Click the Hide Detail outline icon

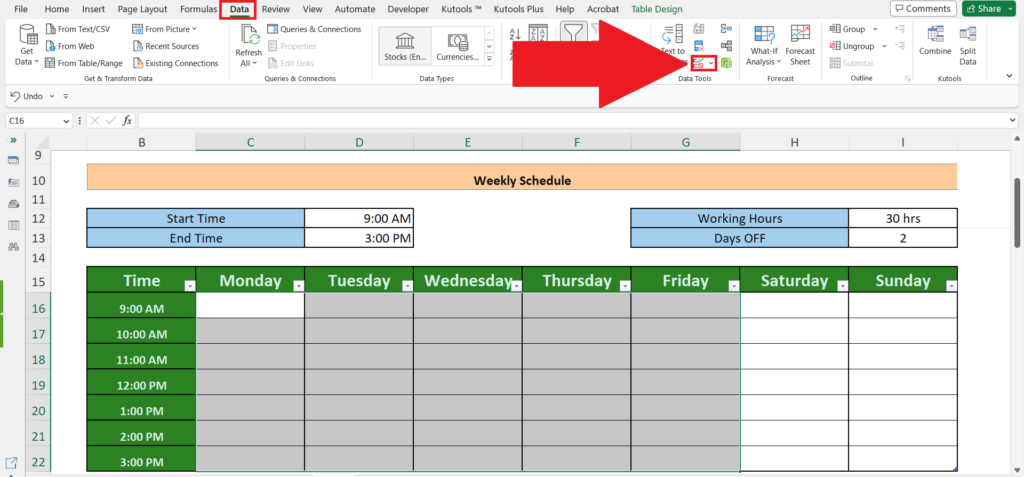900,46
